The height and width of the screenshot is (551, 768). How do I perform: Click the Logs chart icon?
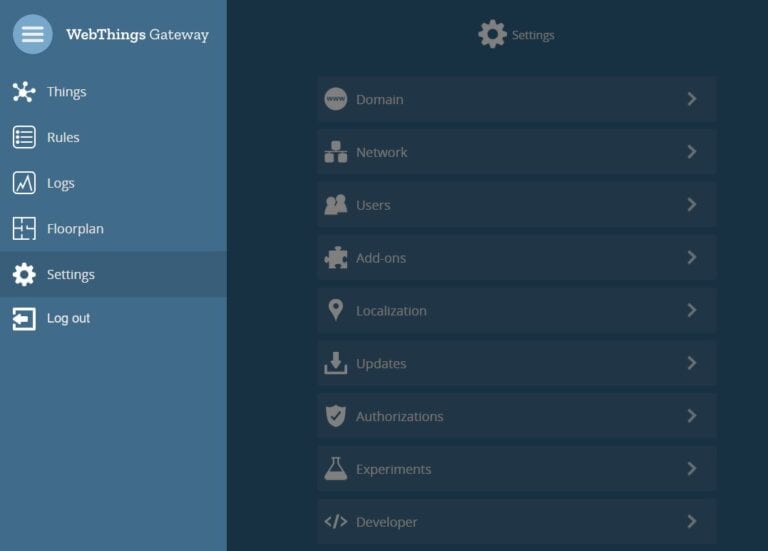point(24,183)
